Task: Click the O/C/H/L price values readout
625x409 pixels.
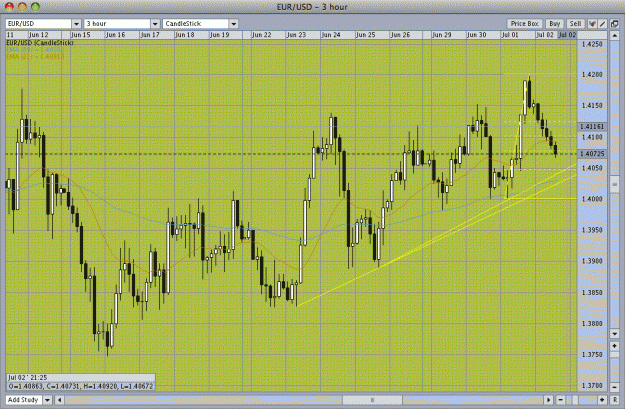Action: 81,386
